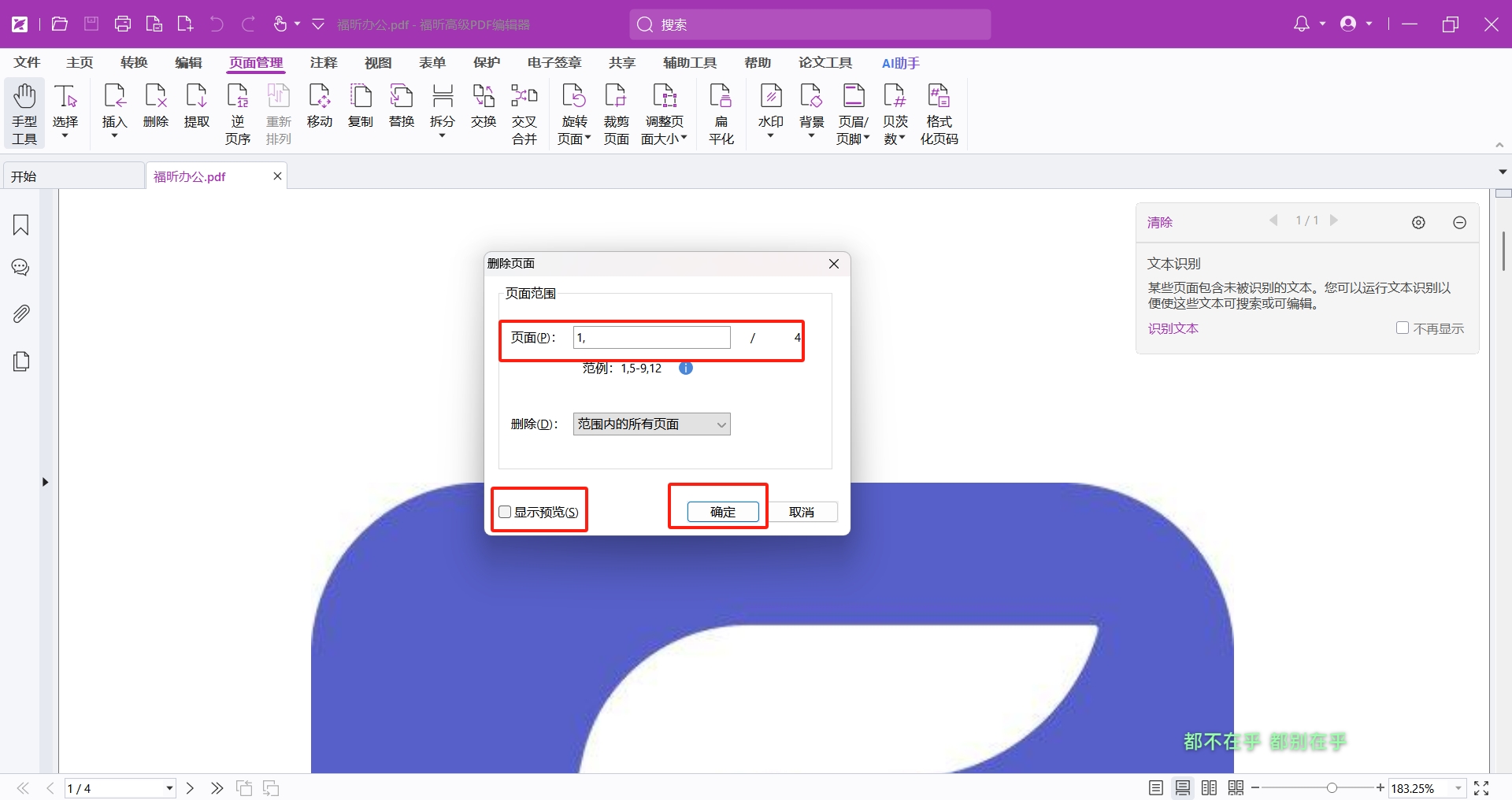Open the page number dropdown in status bar
This screenshot has width=1512, height=800.
[169, 788]
